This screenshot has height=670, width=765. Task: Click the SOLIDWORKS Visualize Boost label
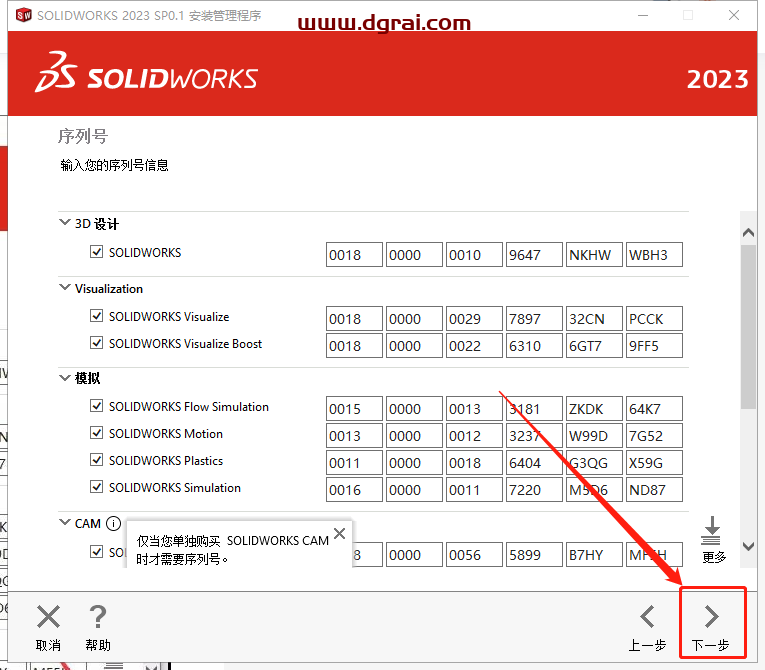pyautogui.click(x=185, y=344)
